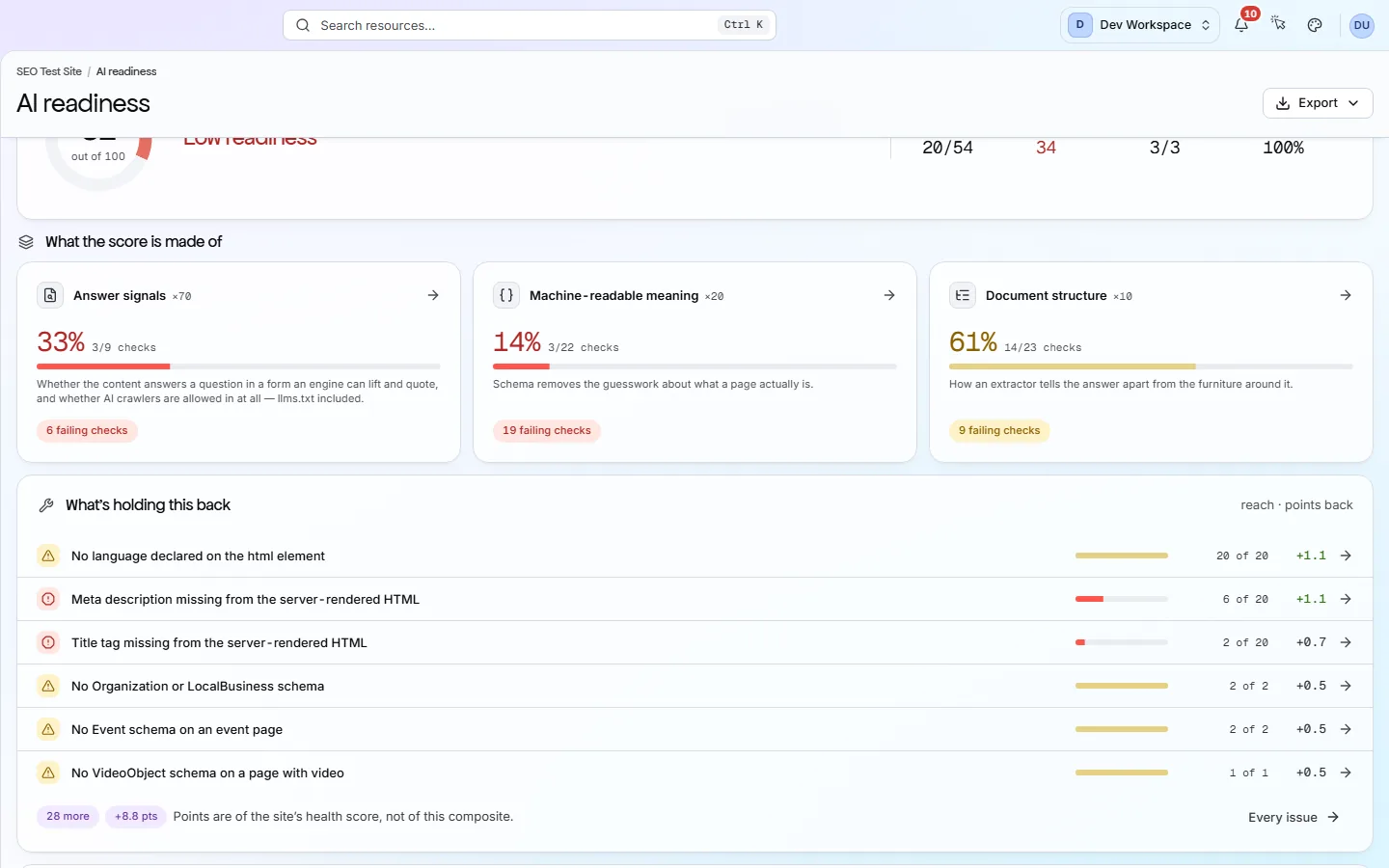Expand the Dev Workspace switcher
This screenshot has width=1389, height=868.
click(1140, 25)
